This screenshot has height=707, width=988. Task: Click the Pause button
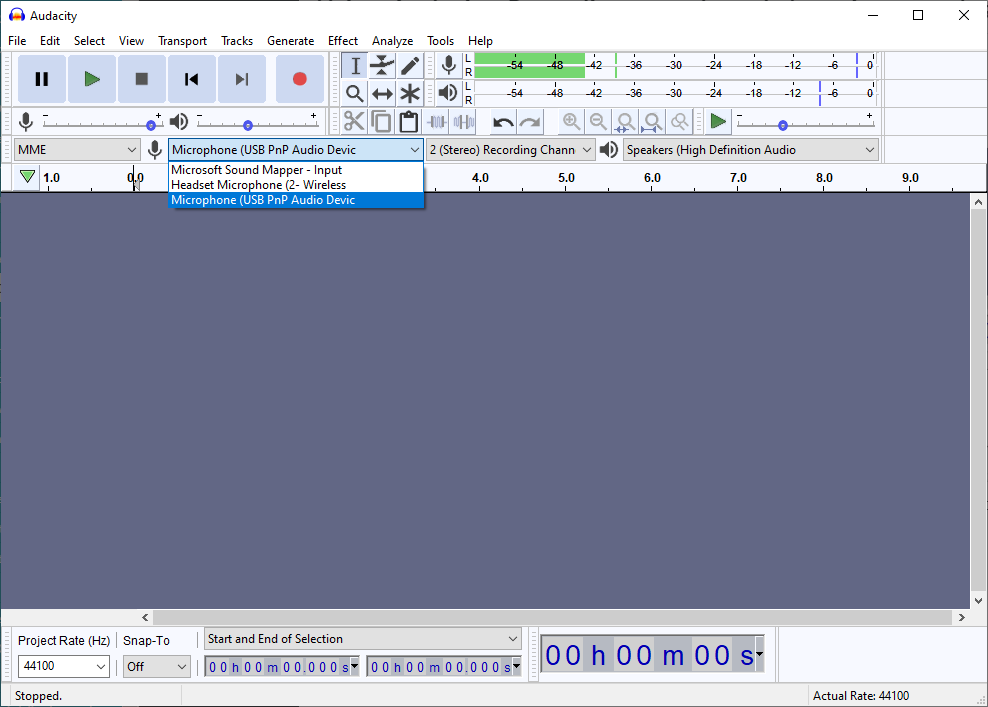point(42,79)
